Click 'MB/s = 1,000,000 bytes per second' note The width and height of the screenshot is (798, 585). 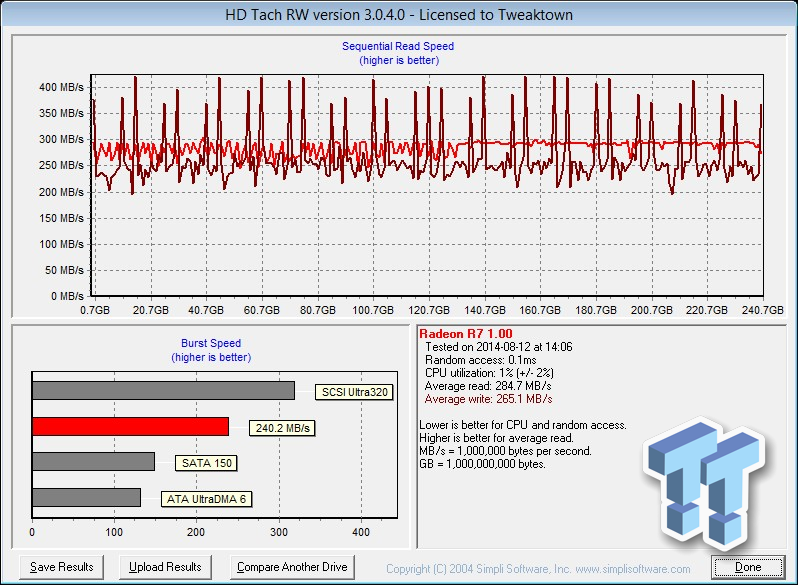tap(505, 451)
